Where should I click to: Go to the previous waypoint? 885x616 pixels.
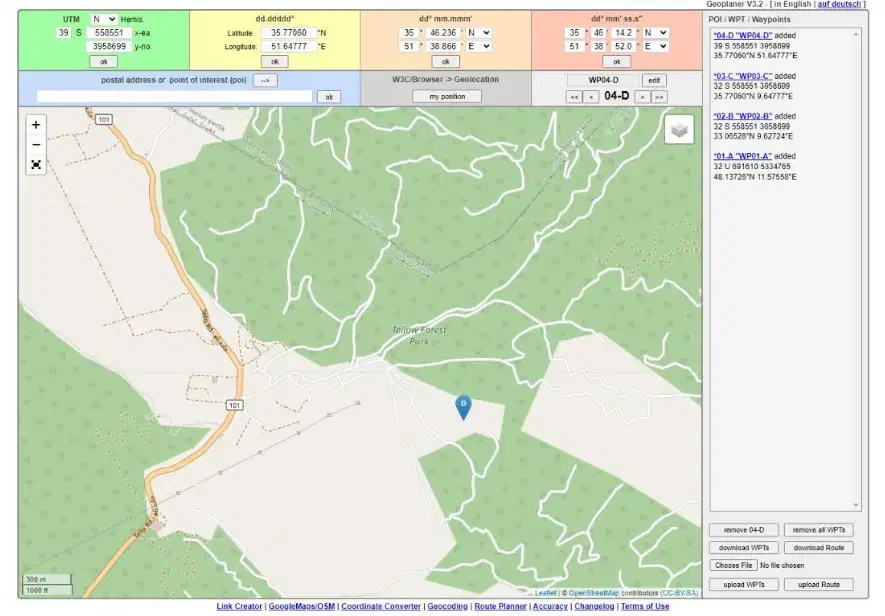pos(591,97)
